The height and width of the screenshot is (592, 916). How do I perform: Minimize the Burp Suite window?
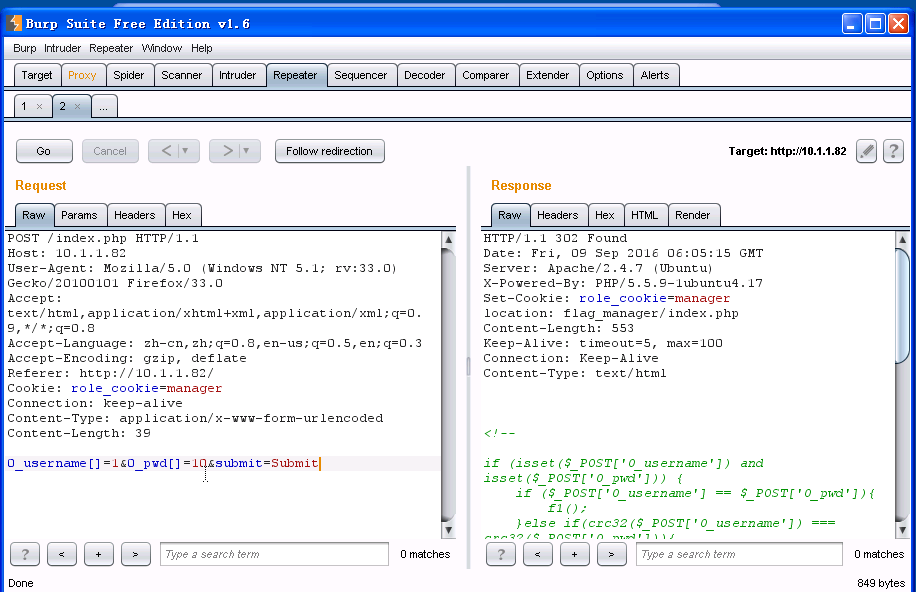coord(852,24)
